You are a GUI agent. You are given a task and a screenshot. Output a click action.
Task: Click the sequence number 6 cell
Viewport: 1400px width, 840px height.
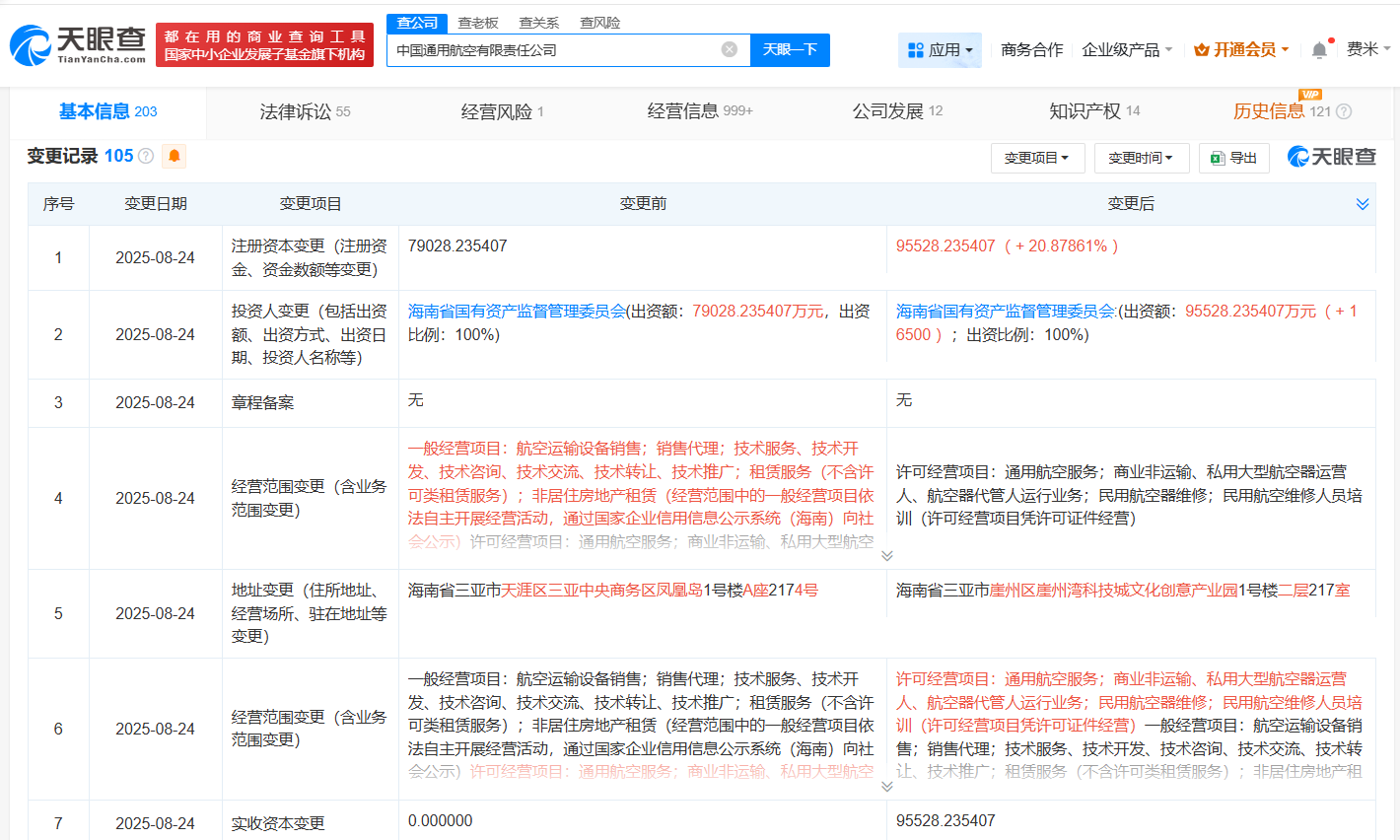58,729
